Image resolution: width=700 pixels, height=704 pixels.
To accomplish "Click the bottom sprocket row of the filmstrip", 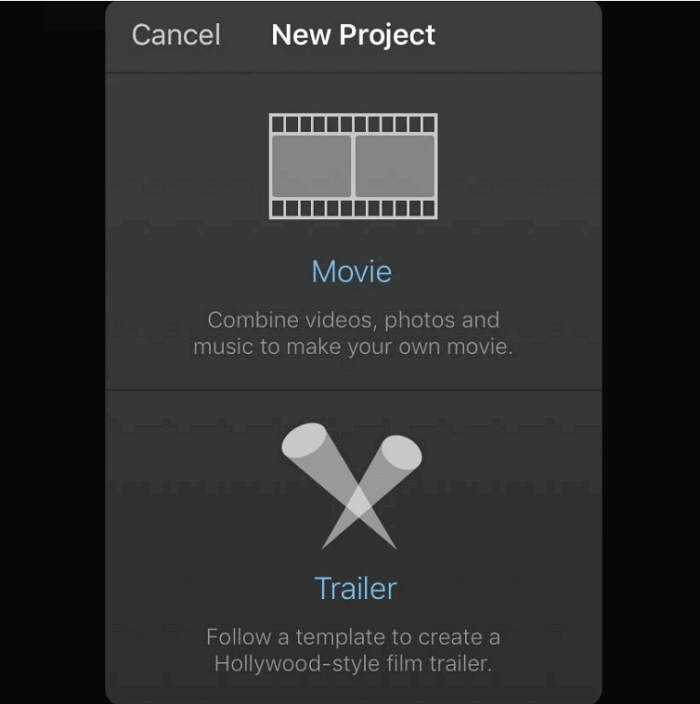I will pos(353,208).
